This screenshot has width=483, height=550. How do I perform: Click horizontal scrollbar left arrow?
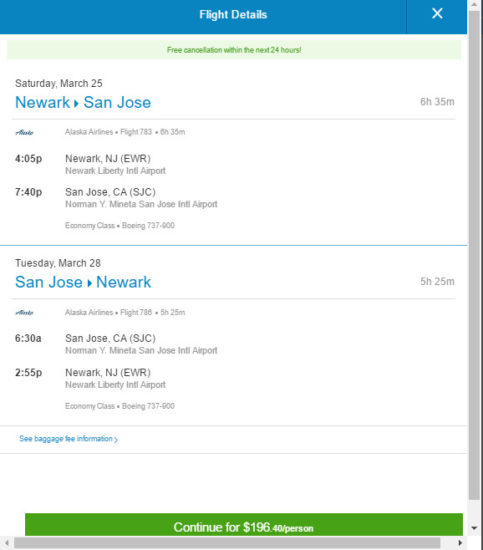[7, 543]
